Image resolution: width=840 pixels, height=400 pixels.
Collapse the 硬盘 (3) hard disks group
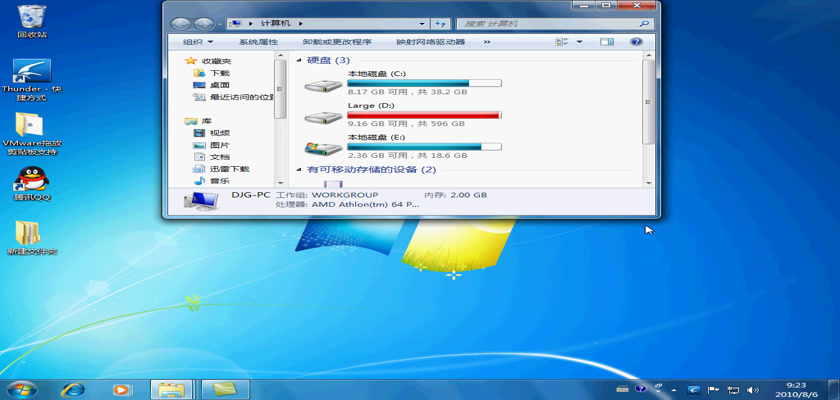(x=299, y=60)
